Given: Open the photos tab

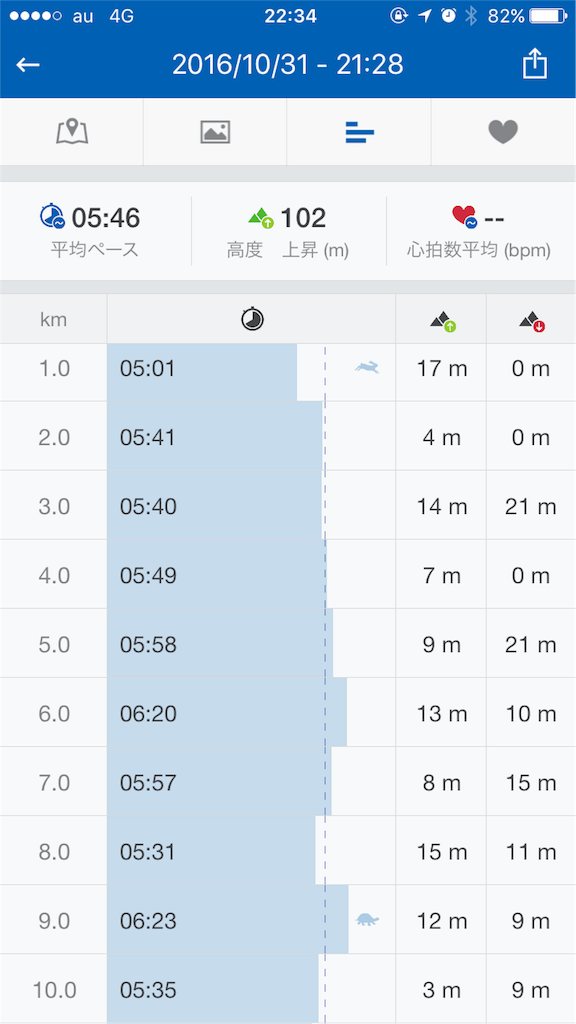Looking at the screenshot, I should [215, 132].
